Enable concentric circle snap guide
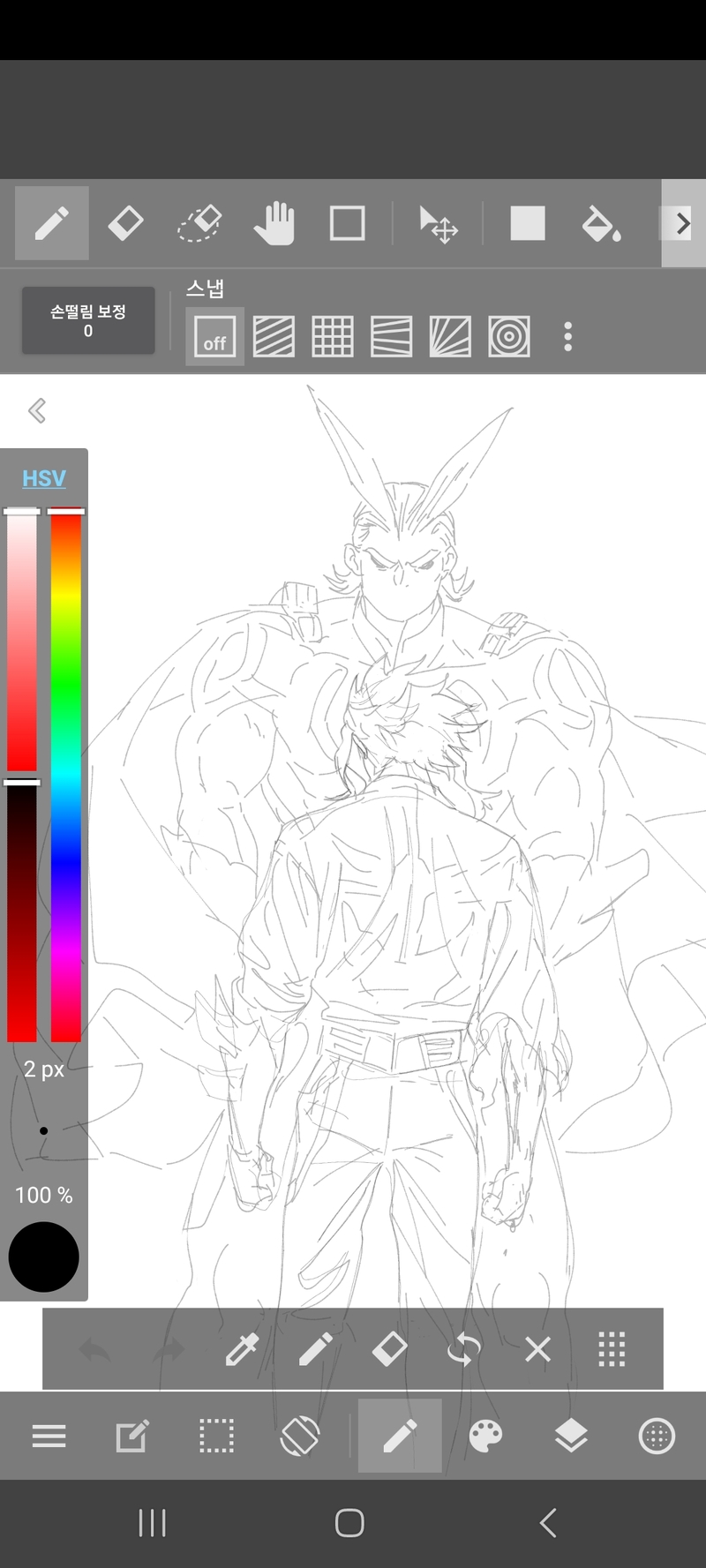 pos(509,336)
